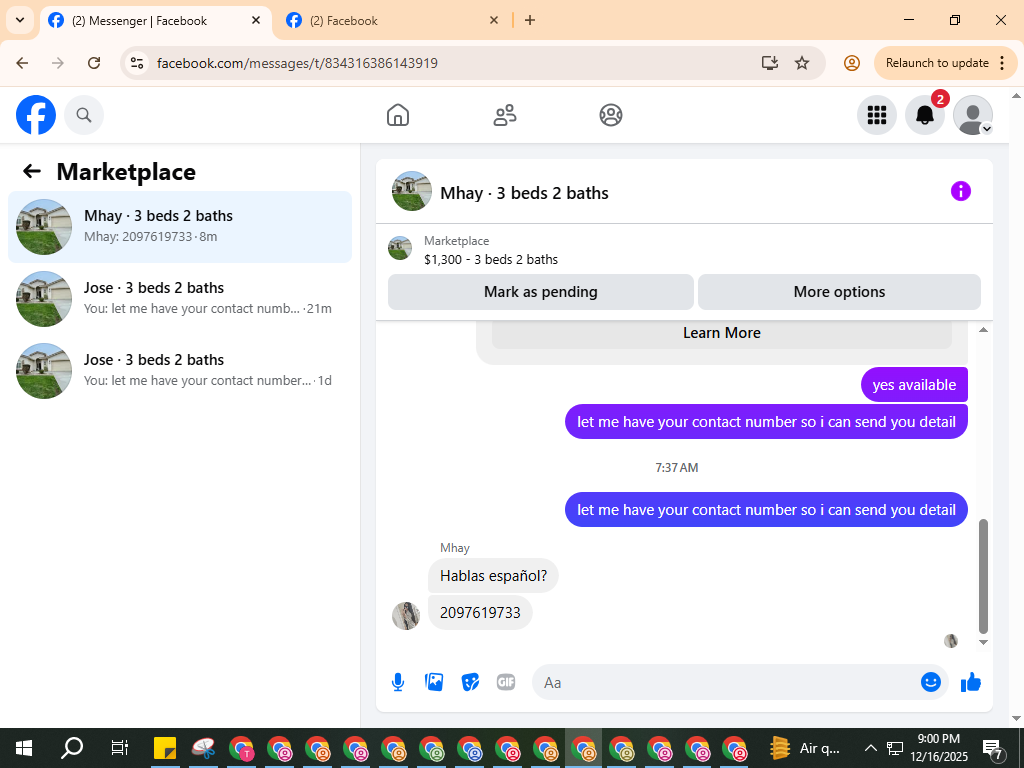Choose a GIF icon
Image resolution: width=1024 pixels, height=768 pixels.
506,682
